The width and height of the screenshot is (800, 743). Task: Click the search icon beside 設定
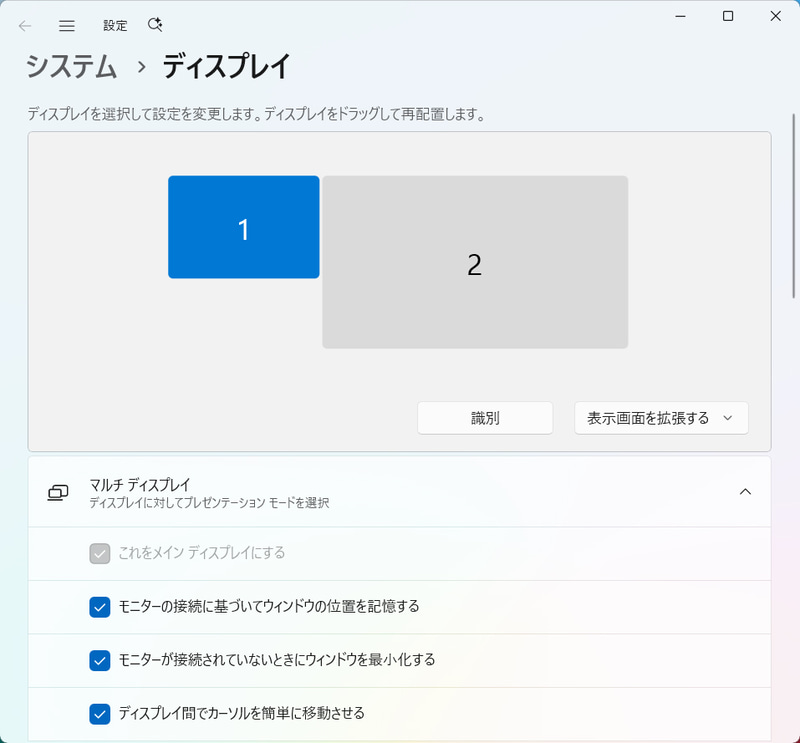tap(153, 25)
